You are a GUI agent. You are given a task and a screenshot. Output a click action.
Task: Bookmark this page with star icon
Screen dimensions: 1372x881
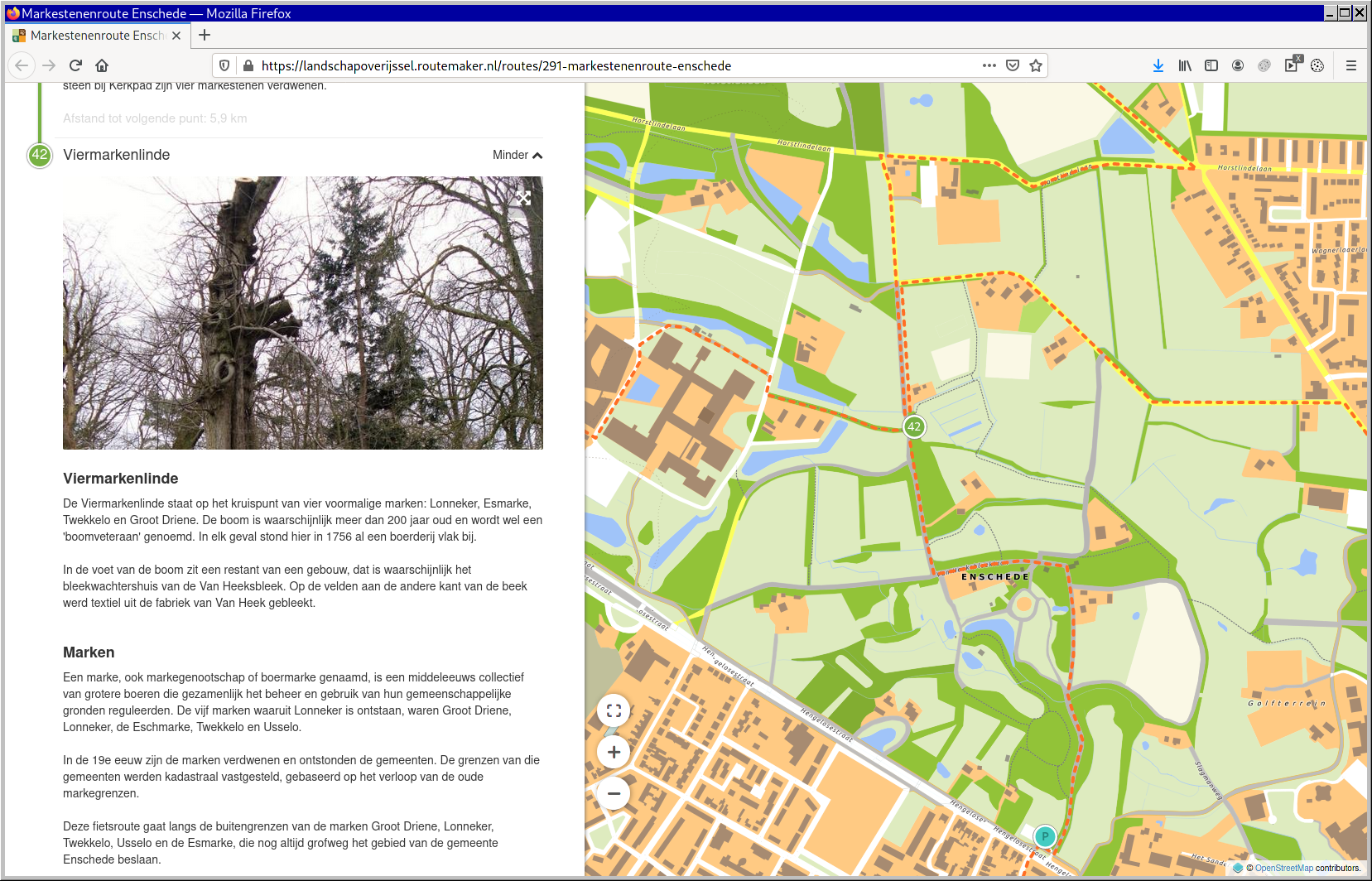pos(1035,65)
